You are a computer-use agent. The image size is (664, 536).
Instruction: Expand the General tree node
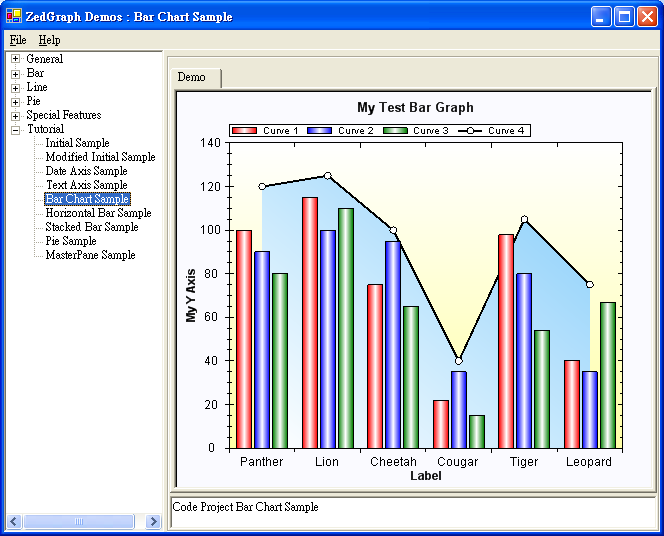click(15, 59)
